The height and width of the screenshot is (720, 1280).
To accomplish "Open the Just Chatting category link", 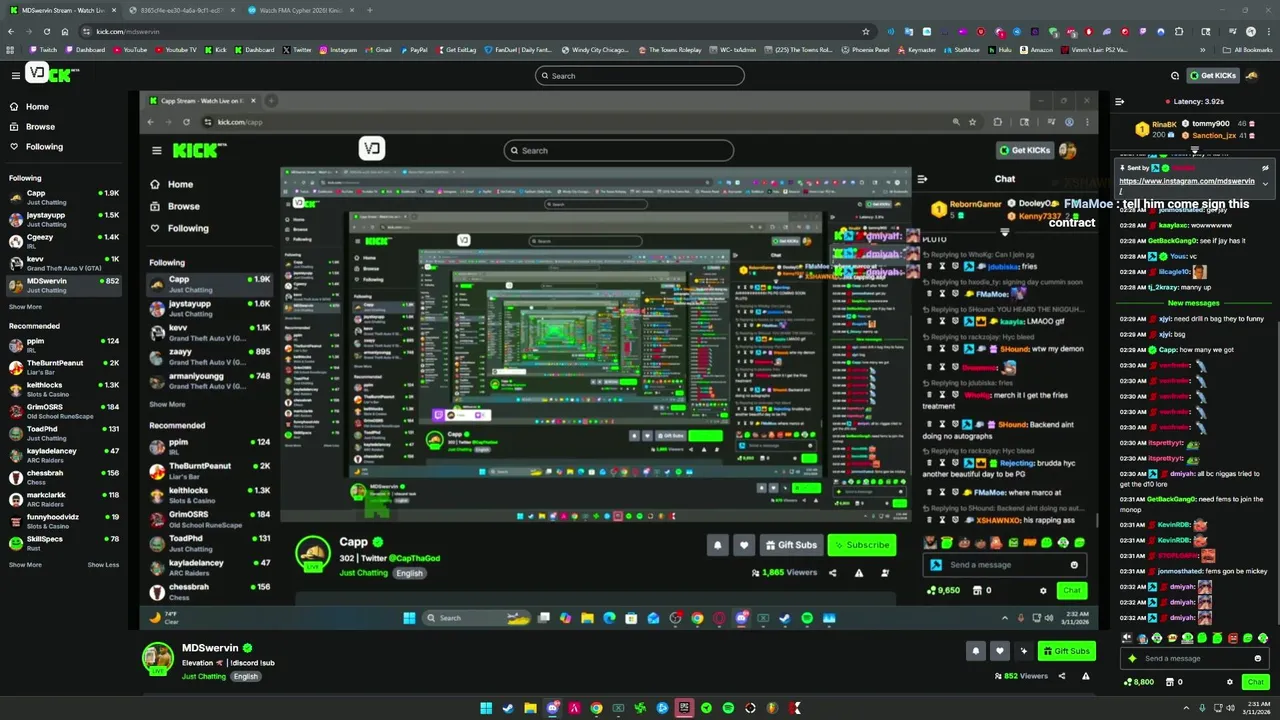I will [204, 676].
